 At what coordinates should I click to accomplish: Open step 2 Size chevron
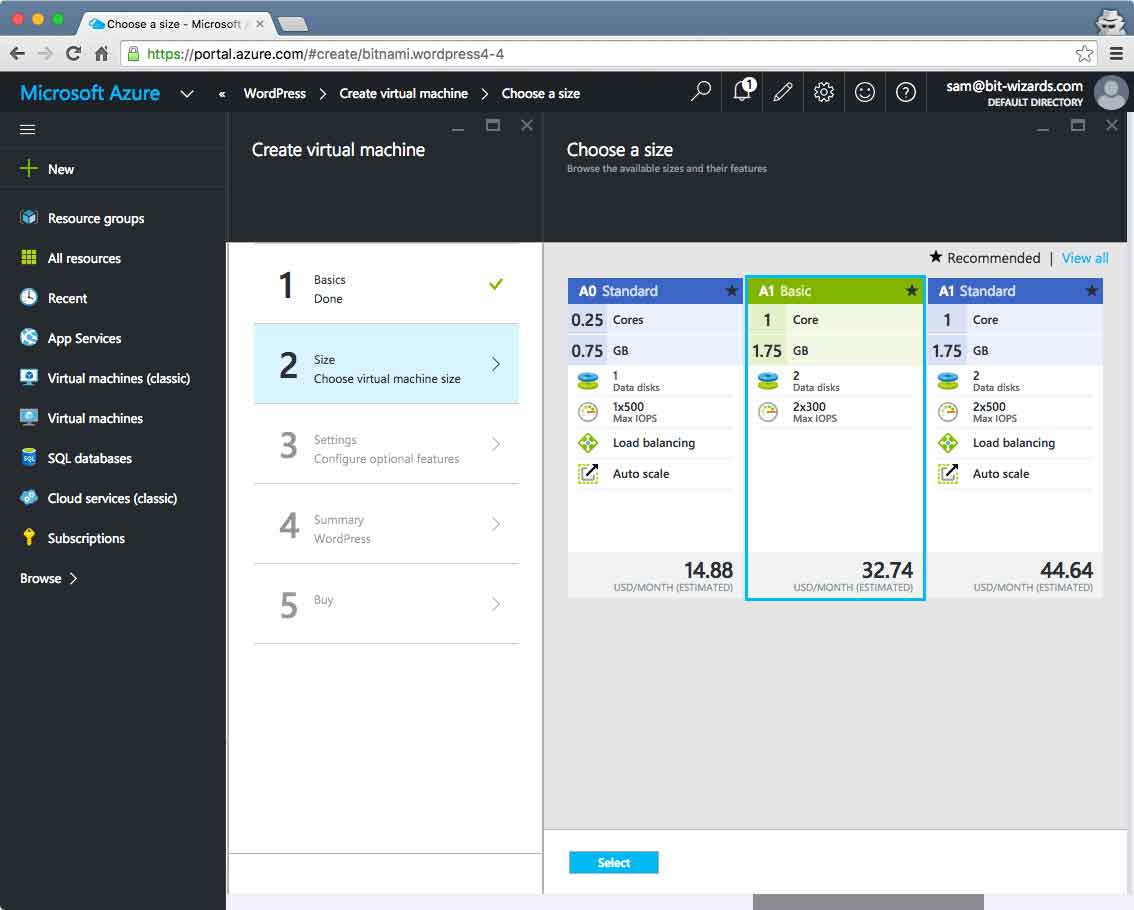tap(496, 363)
